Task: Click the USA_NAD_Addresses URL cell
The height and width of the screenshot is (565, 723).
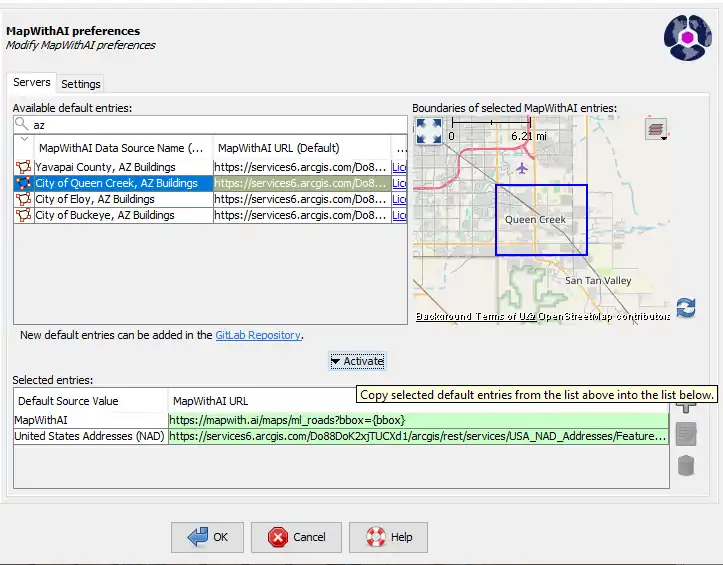Action: pos(418,436)
